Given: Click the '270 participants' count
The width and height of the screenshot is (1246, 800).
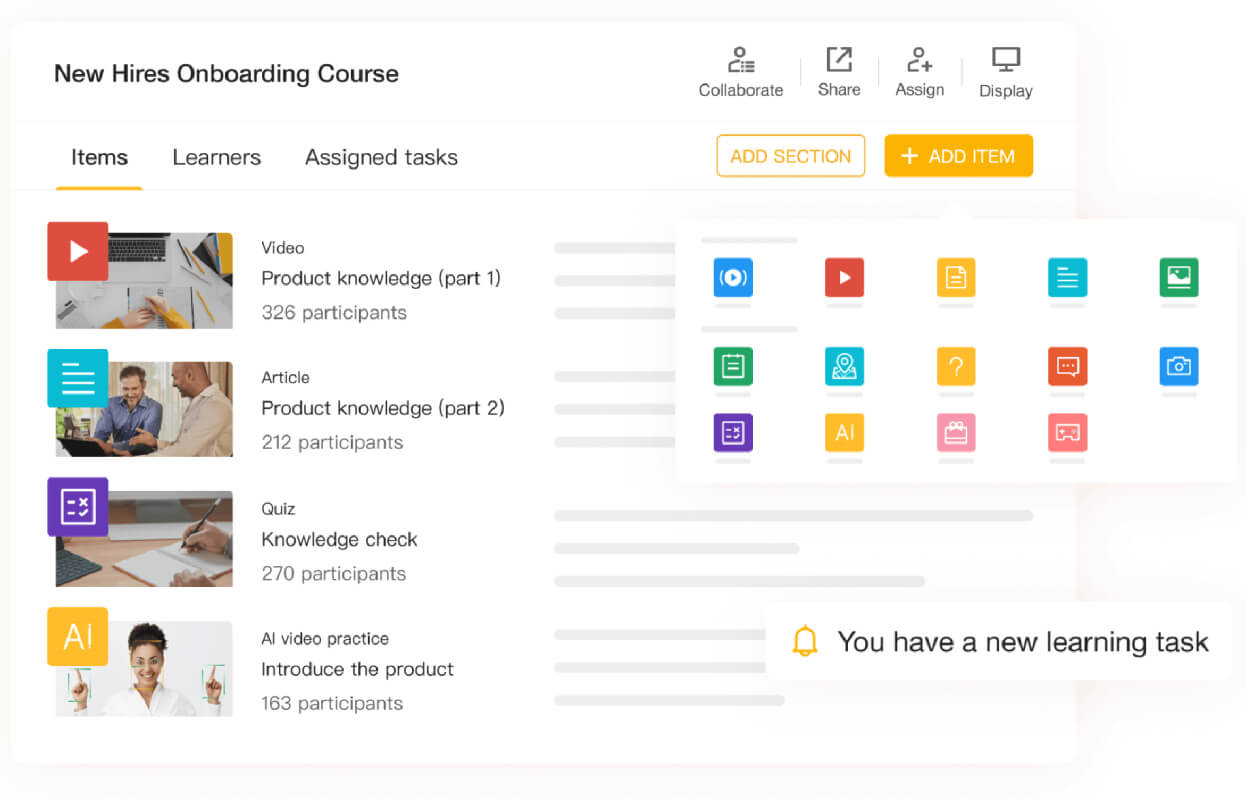Looking at the screenshot, I should (334, 574).
